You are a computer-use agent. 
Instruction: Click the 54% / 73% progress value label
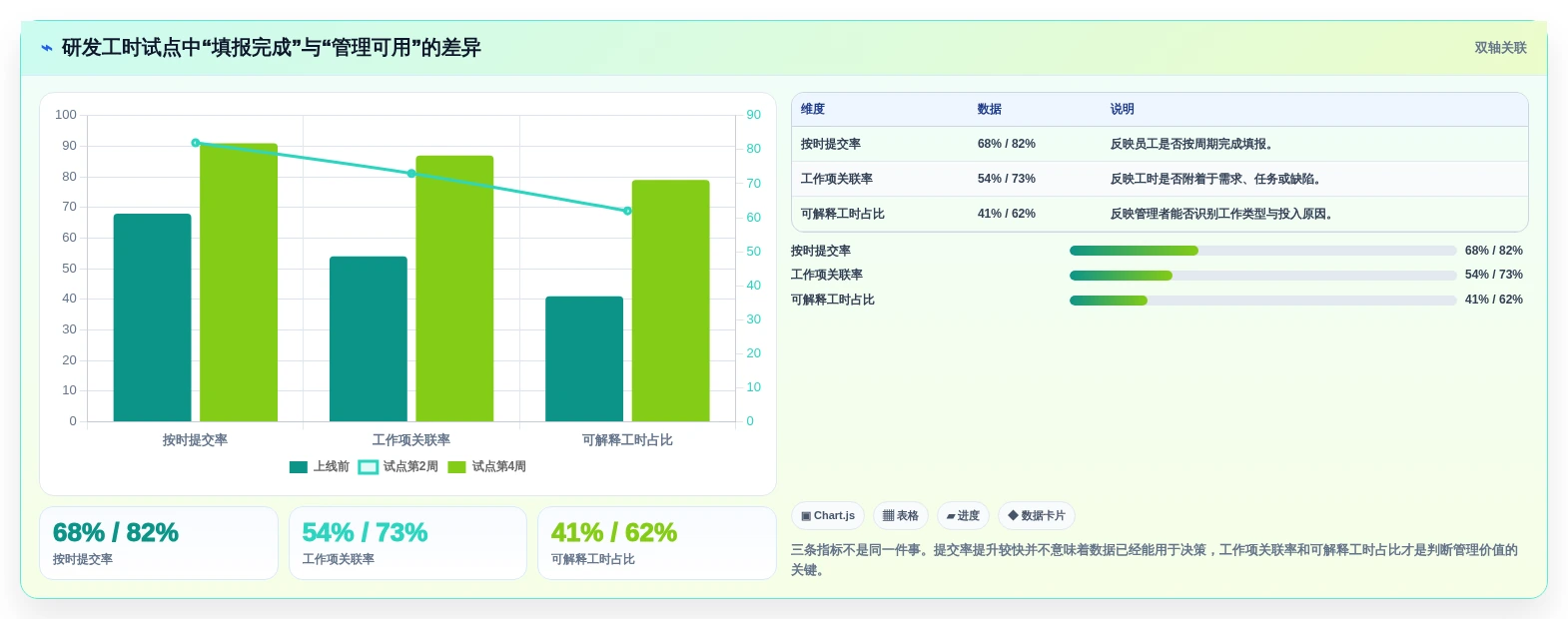tap(1494, 275)
